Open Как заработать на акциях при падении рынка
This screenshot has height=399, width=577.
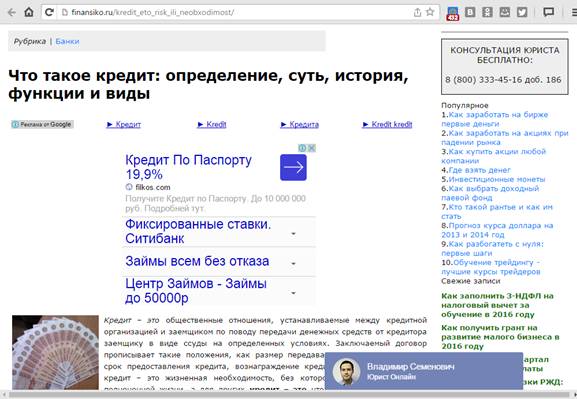point(505,138)
